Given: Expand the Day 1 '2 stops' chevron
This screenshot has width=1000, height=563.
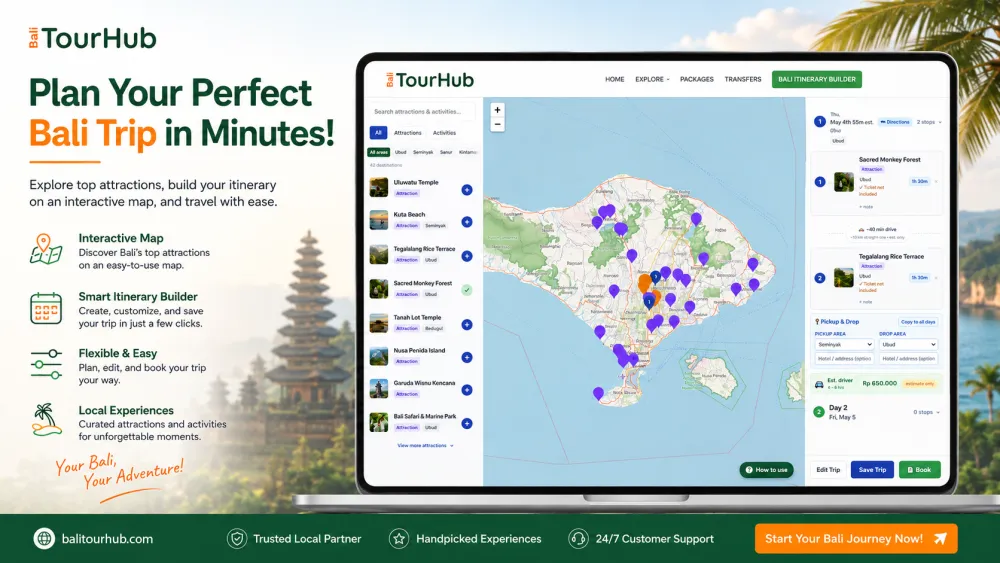Looking at the screenshot, I should [x=940, y=122].
